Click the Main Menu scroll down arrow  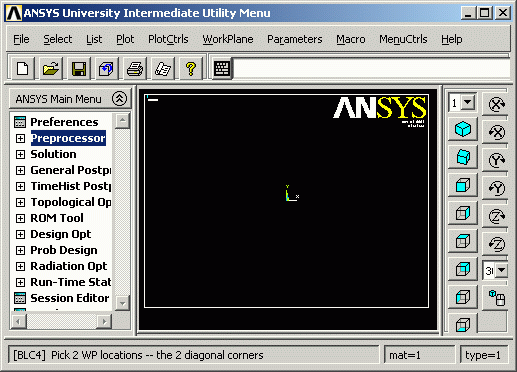tap(123, 303)
